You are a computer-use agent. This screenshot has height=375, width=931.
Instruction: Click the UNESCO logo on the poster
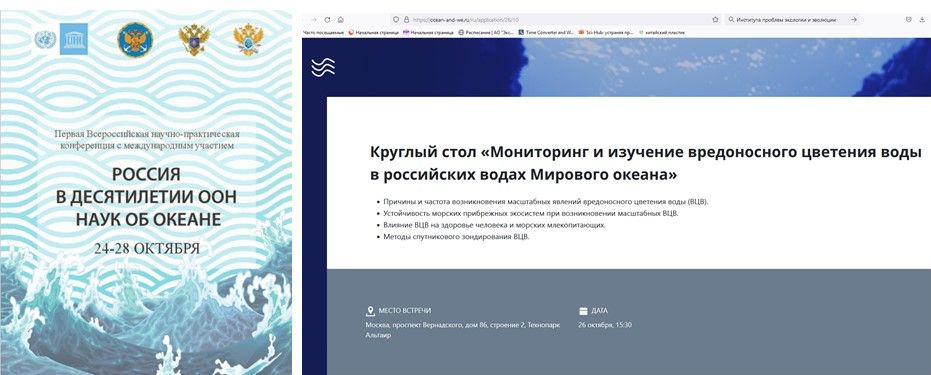coord(74,39)
